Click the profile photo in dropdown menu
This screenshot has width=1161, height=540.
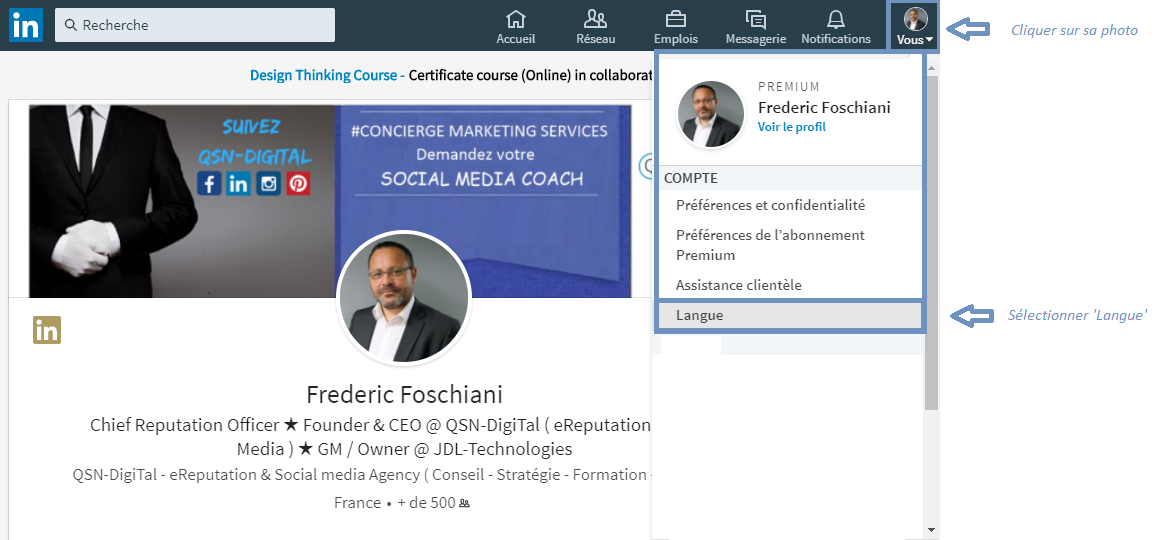(x=711, y=114)
